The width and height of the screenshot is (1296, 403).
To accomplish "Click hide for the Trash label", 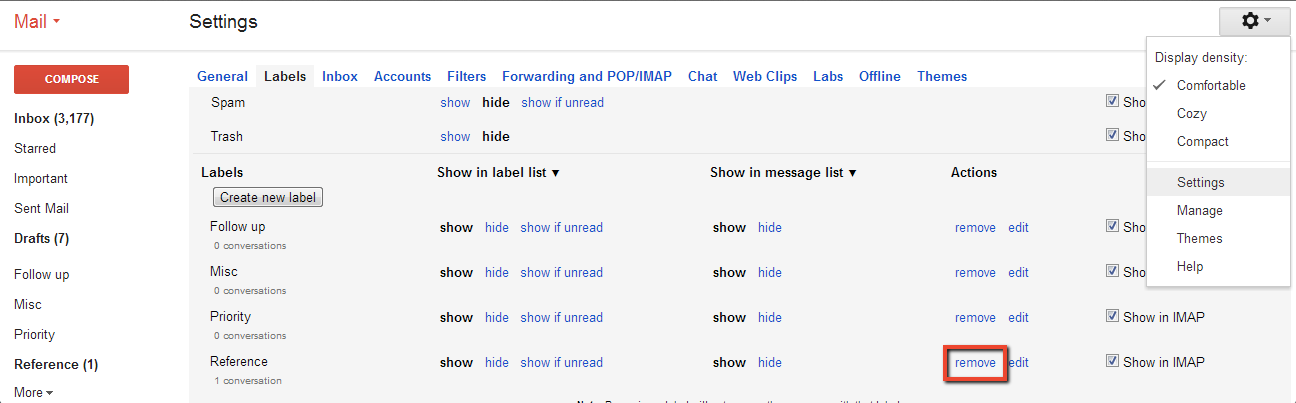I will tap(496, 136).
